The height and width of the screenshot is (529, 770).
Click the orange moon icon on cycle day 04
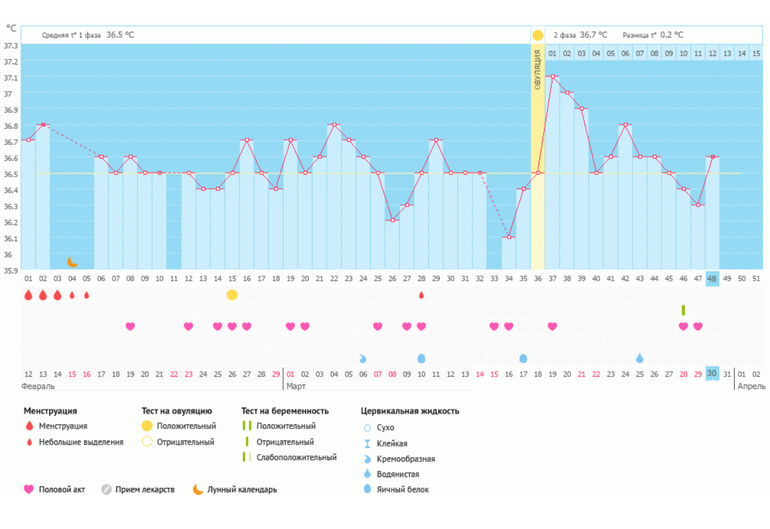click(x=72, y=262)
